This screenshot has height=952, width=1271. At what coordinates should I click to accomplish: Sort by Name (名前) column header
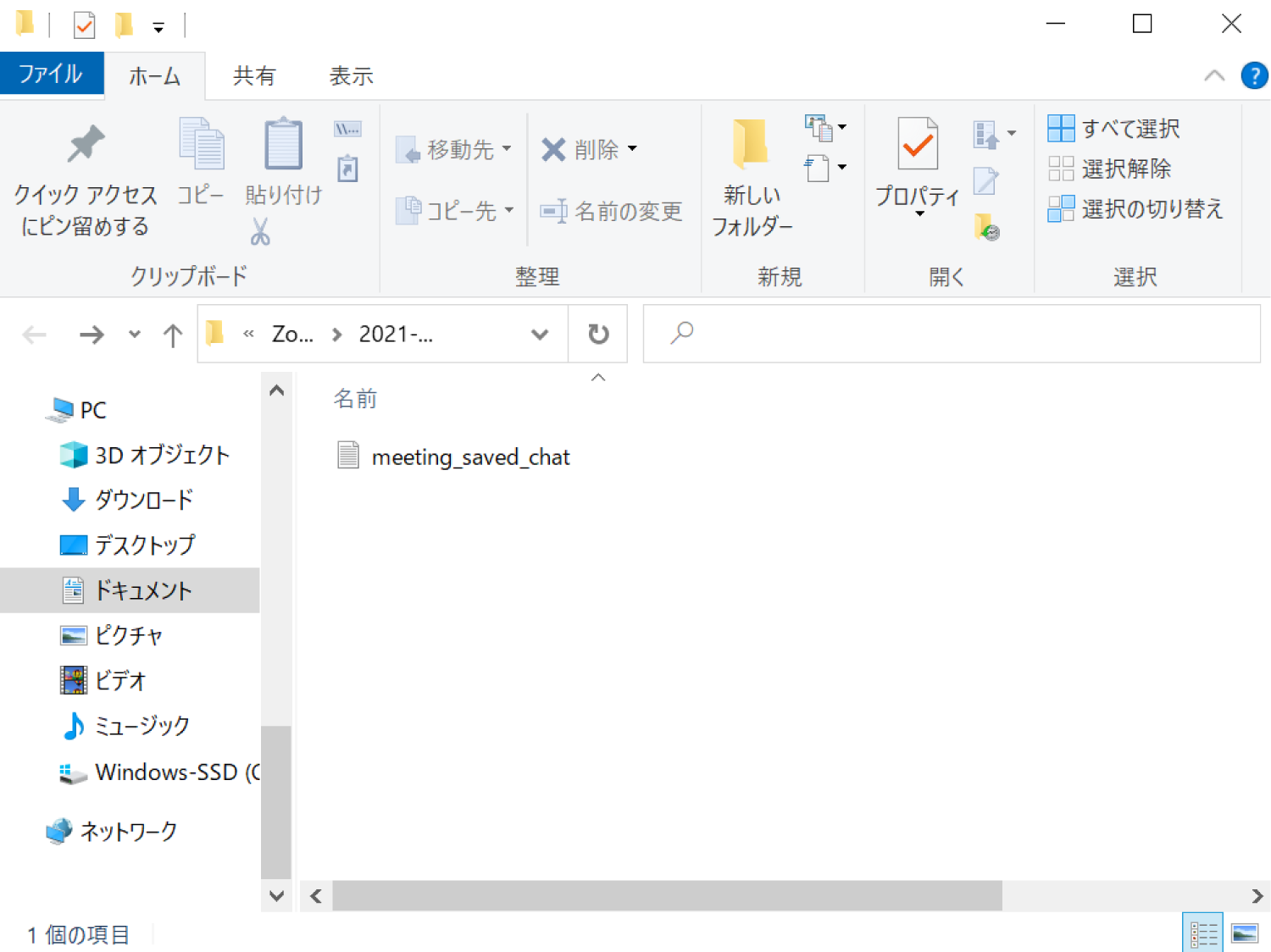pyautogui.click(x=355, y=399)
